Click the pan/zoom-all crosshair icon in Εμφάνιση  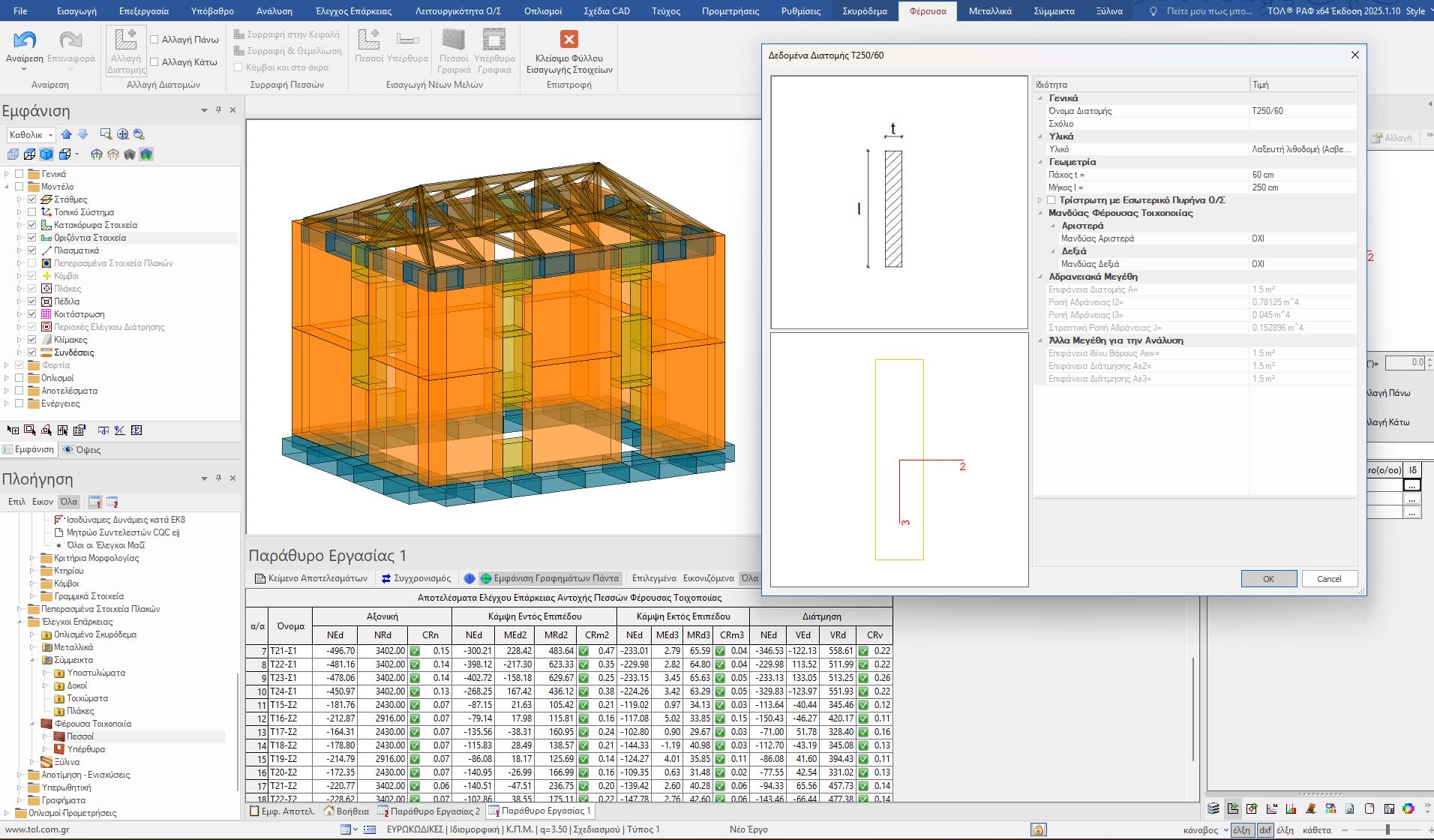[x=122, y=134]
